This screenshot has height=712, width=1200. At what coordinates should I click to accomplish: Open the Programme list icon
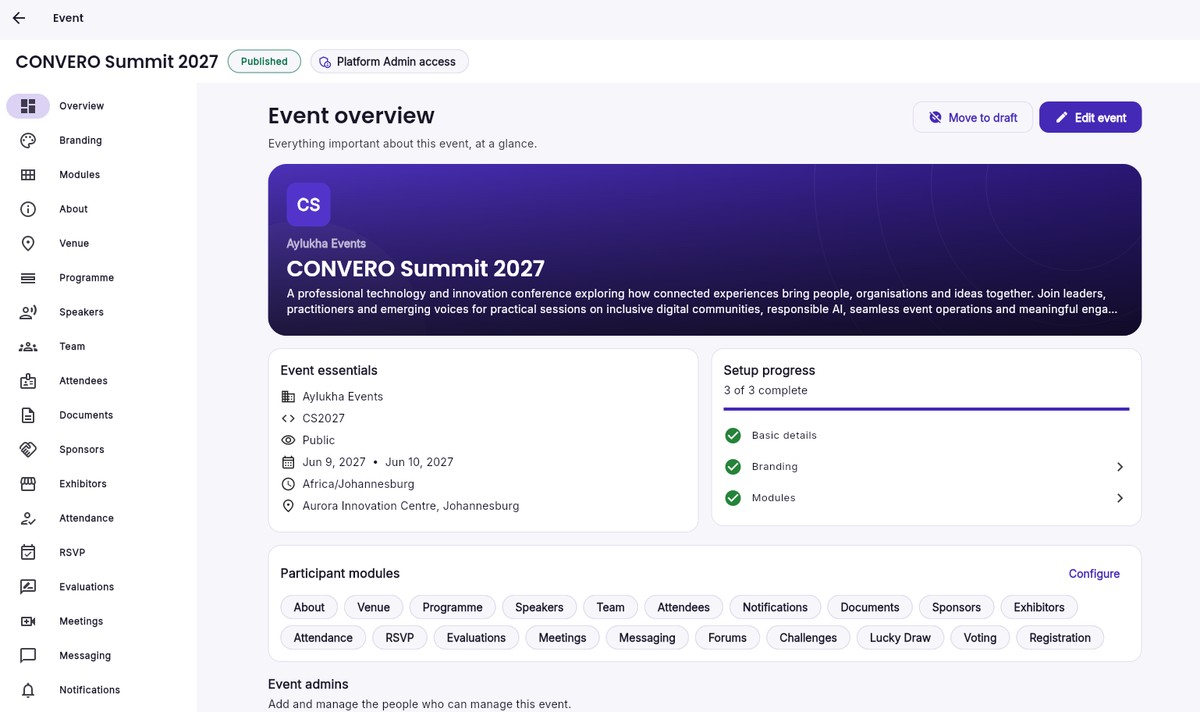[x=28, y=278]
